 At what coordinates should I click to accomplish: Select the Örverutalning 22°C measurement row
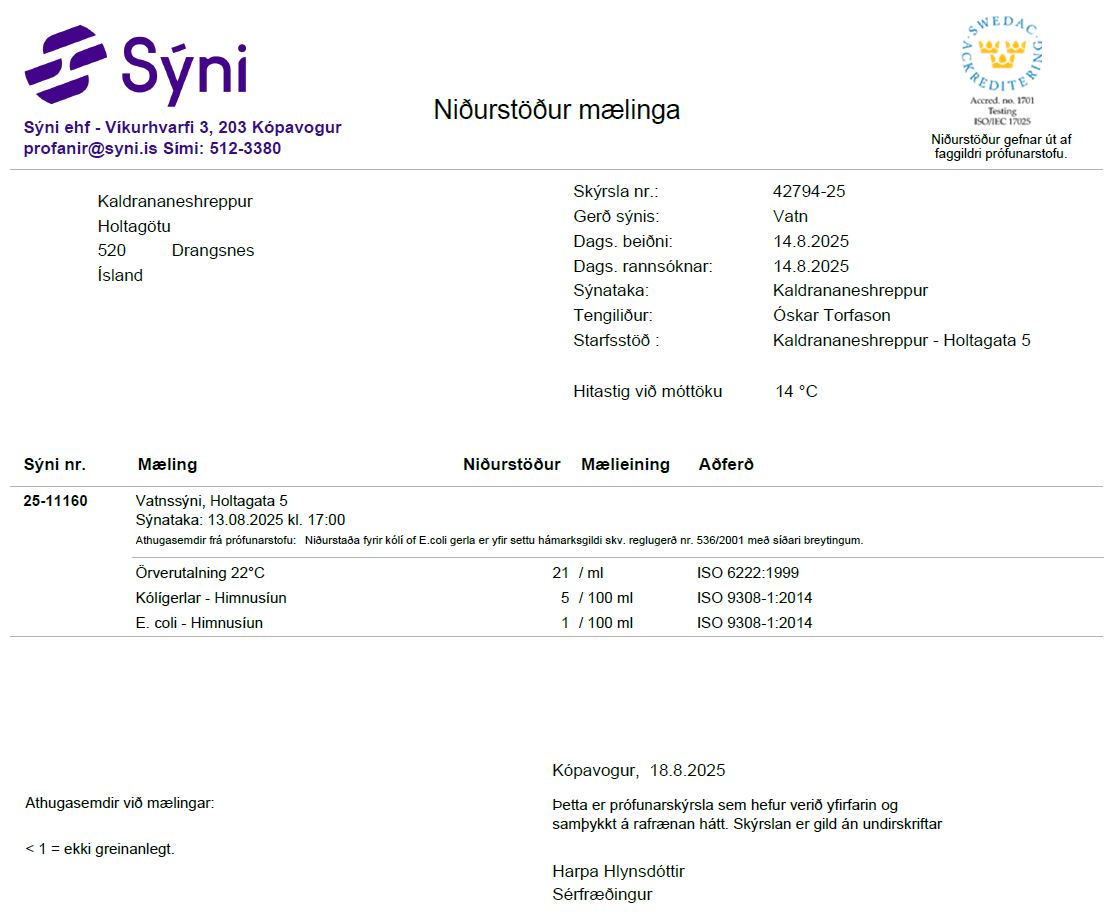point(200,573)
